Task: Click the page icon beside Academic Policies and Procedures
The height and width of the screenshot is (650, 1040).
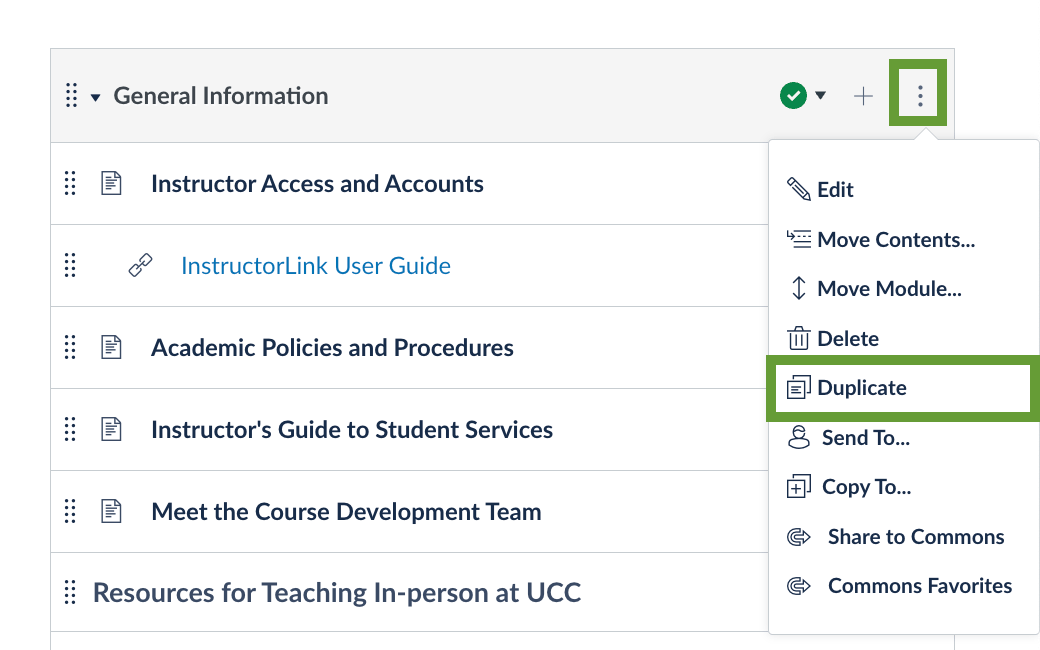Action: (x=112, y=348)
